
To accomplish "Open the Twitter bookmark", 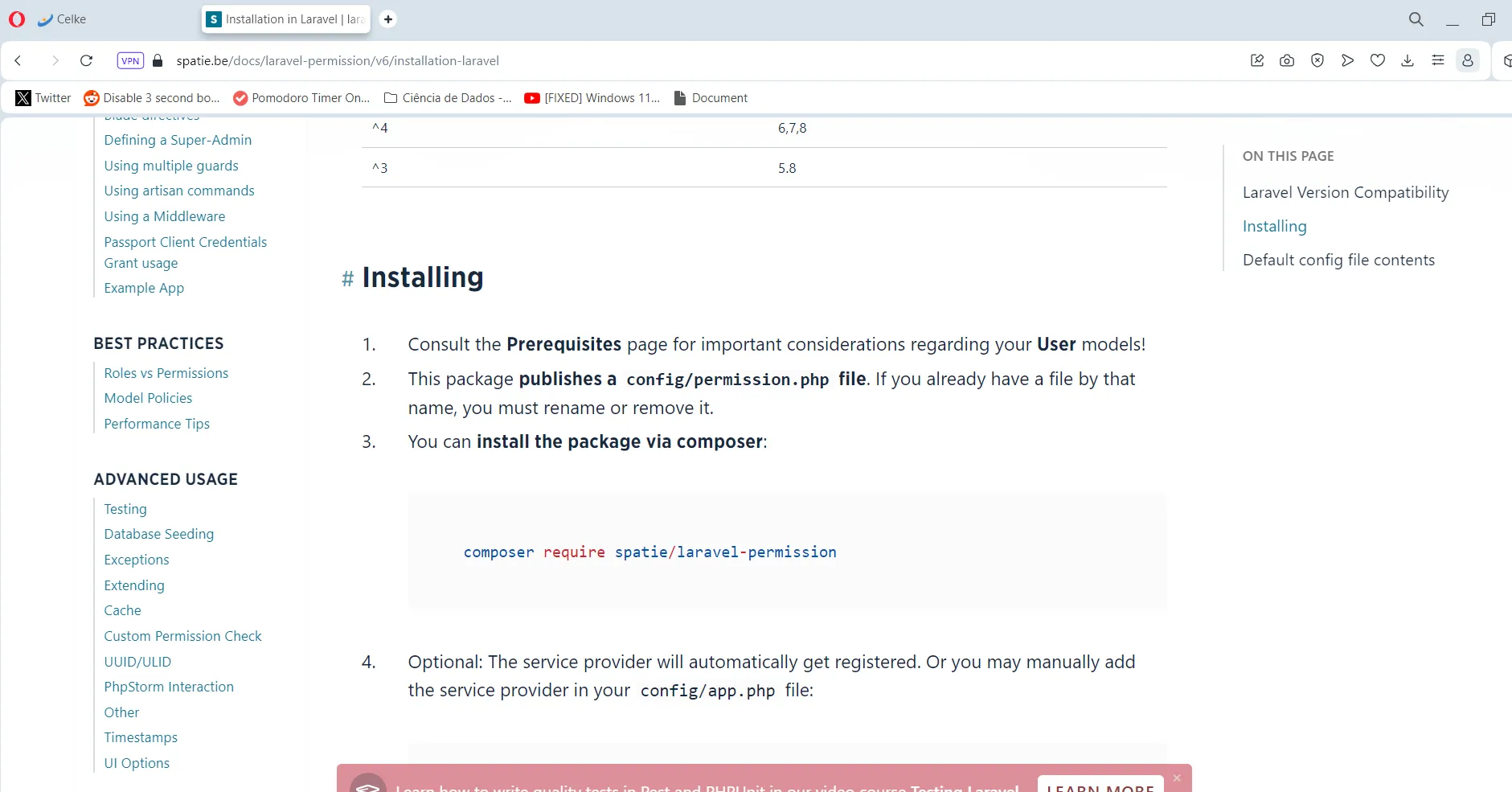I will [x=43, y=98].
